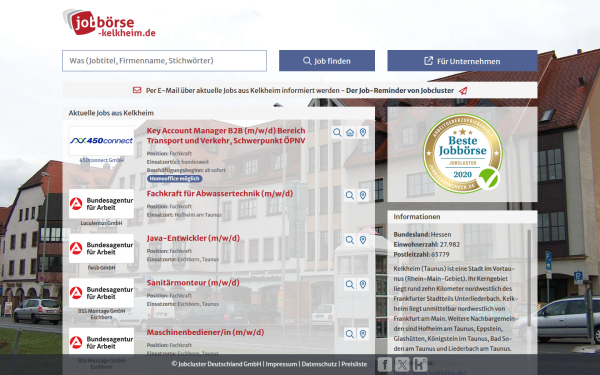Click home office icon for Key Account Manager
The image size is (600, 375).
(350, 132)
